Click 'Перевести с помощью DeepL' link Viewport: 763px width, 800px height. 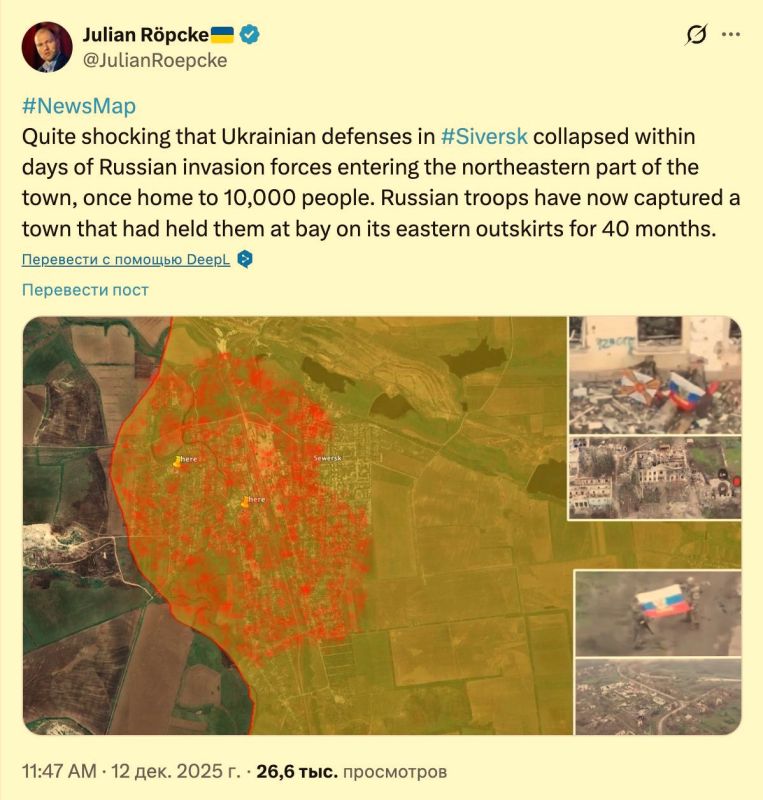(122, 260)
